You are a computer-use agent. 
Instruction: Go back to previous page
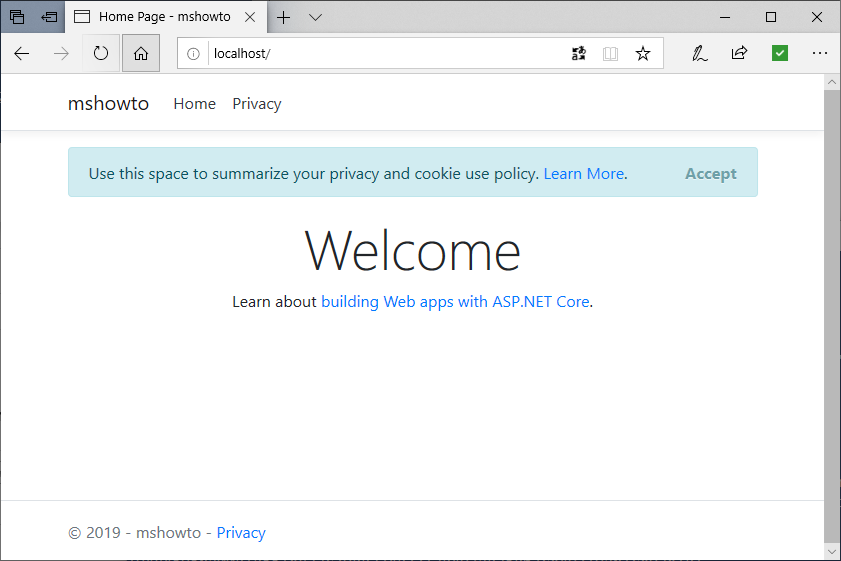coord(22,53)
